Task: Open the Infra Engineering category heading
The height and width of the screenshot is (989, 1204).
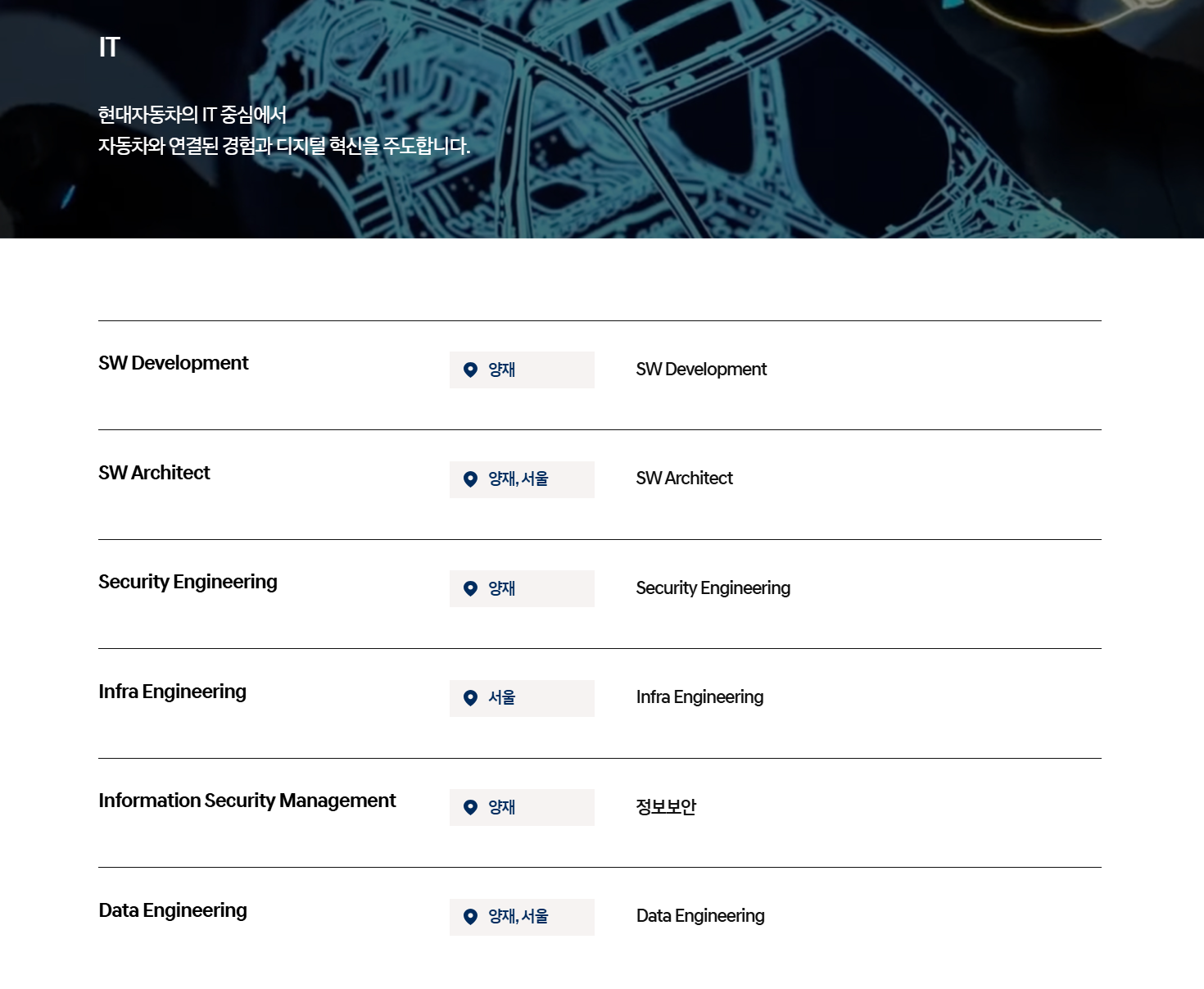Action: 172,692
